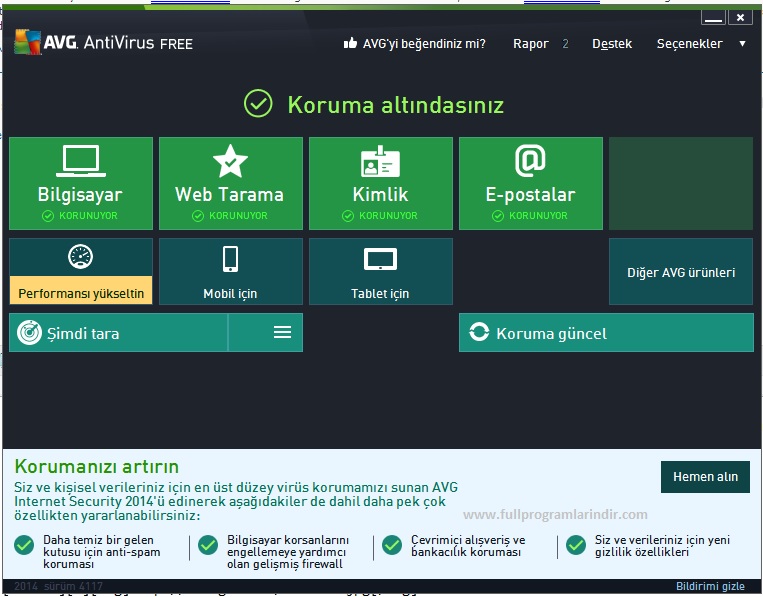Screen dimensions: 763x597
Task: Open the Kimlik ID card icon
Action: (381, 161)
